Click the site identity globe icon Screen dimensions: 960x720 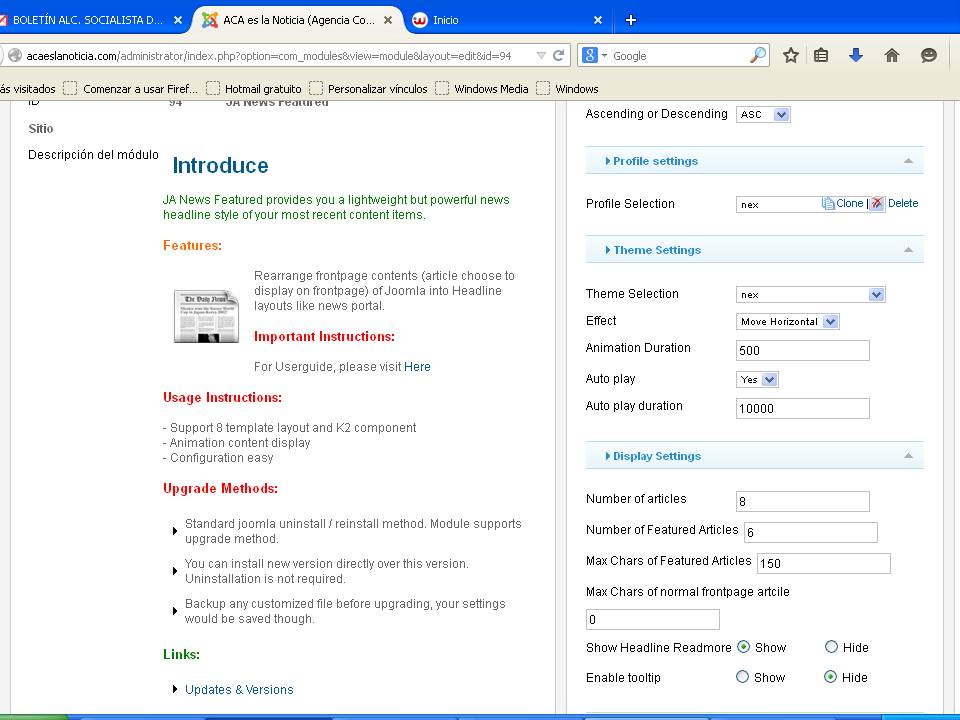pyautogui.click(x=15, y=56)
